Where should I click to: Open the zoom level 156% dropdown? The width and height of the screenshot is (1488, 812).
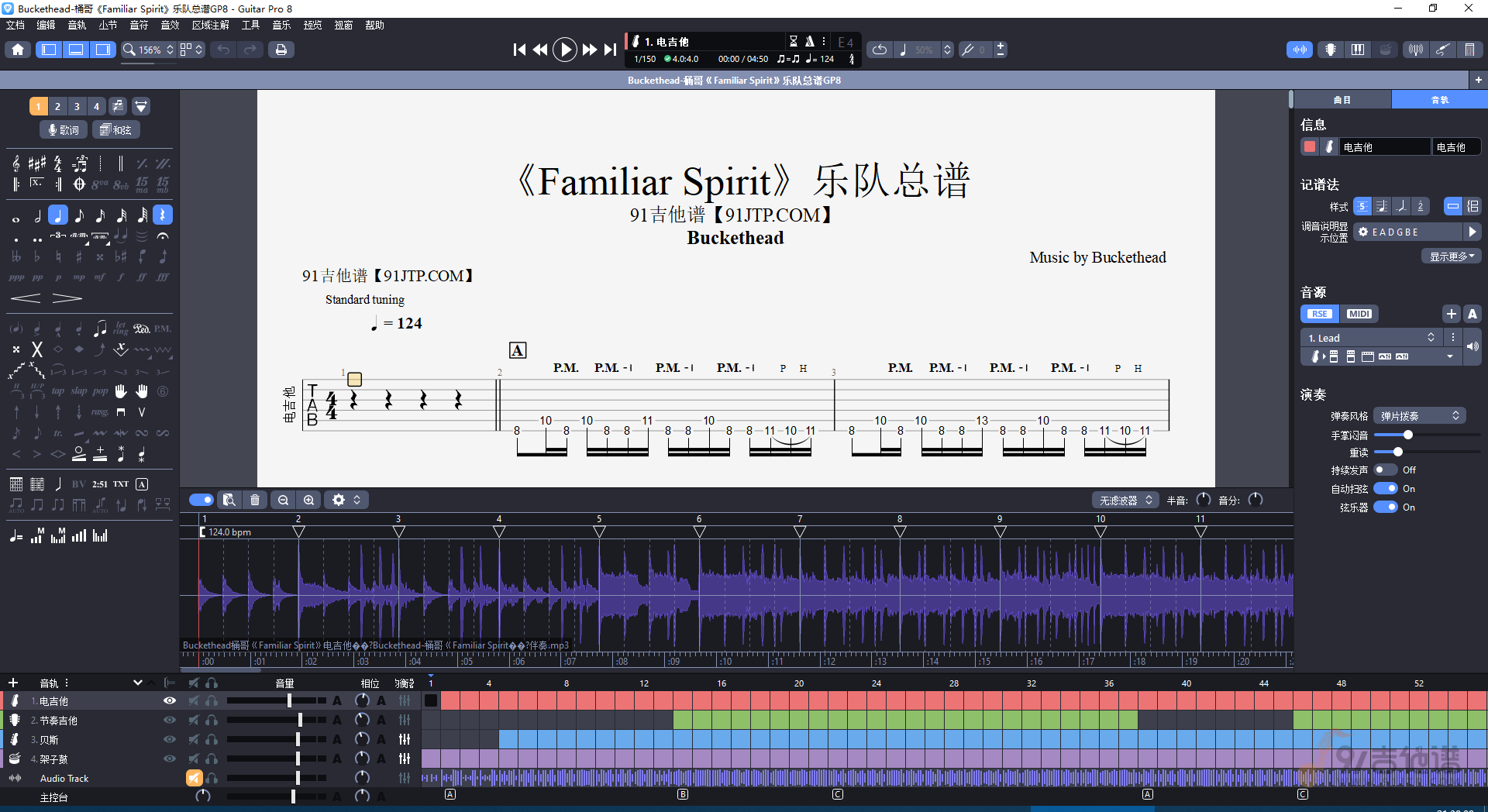[x=149, y=50]
